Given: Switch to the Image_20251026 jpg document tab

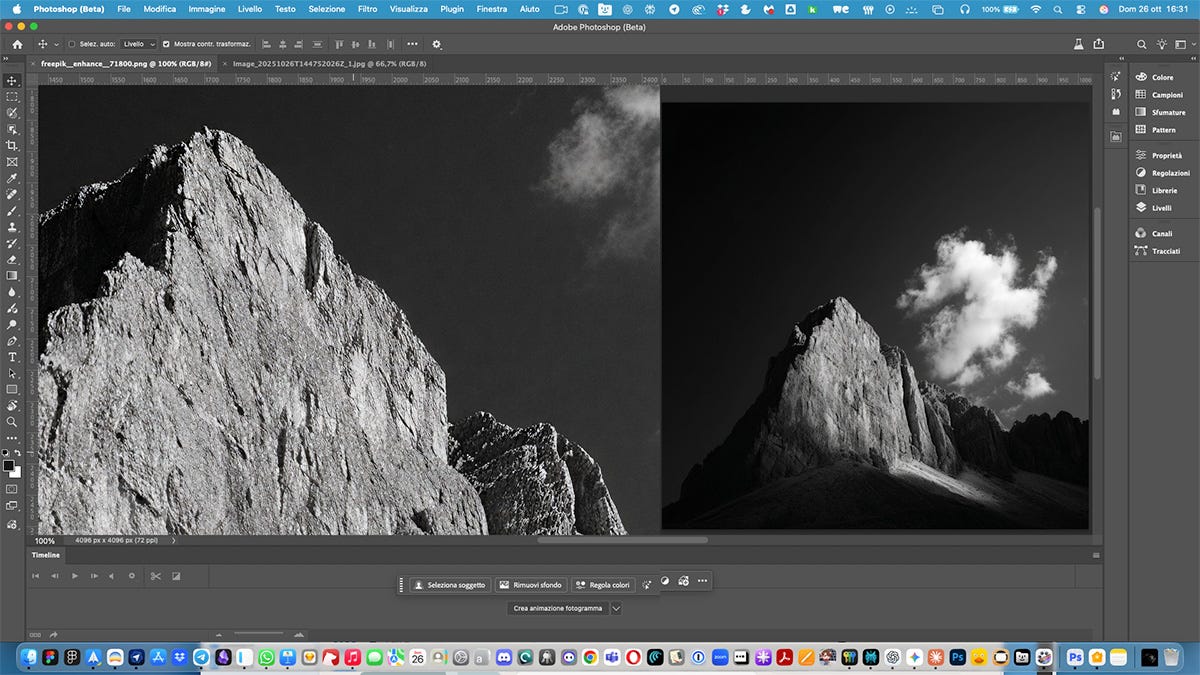Looking at the screenshot, I should pos(329,63).
